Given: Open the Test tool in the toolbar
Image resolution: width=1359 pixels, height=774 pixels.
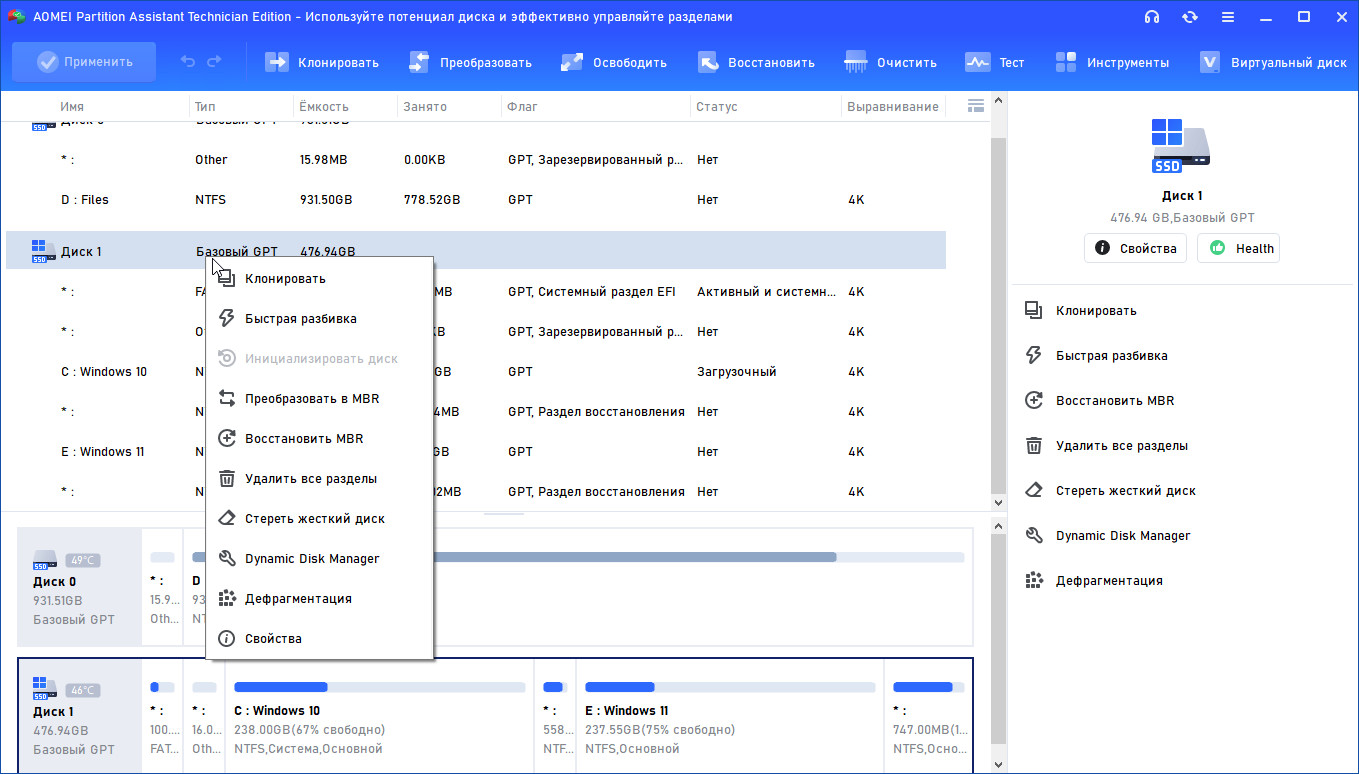Looking at the screenshot, I should tap(977, 62).
